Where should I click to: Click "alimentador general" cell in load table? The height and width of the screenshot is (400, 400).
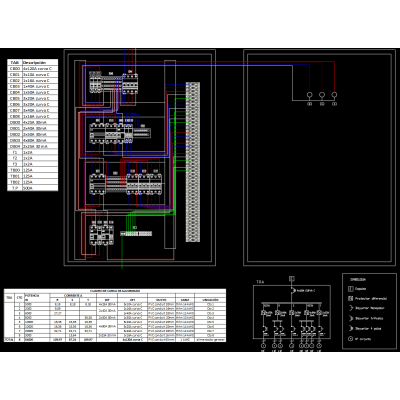pos(210,339)
